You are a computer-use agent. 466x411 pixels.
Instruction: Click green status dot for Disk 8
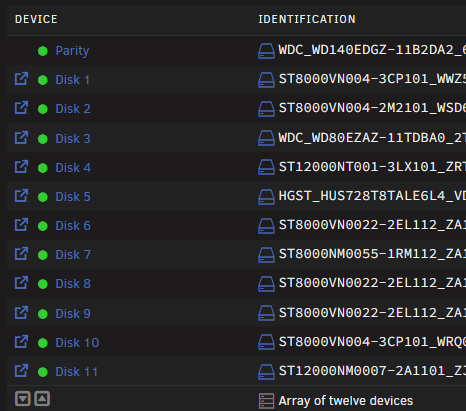pyautogui.click(x=43, y=284)
